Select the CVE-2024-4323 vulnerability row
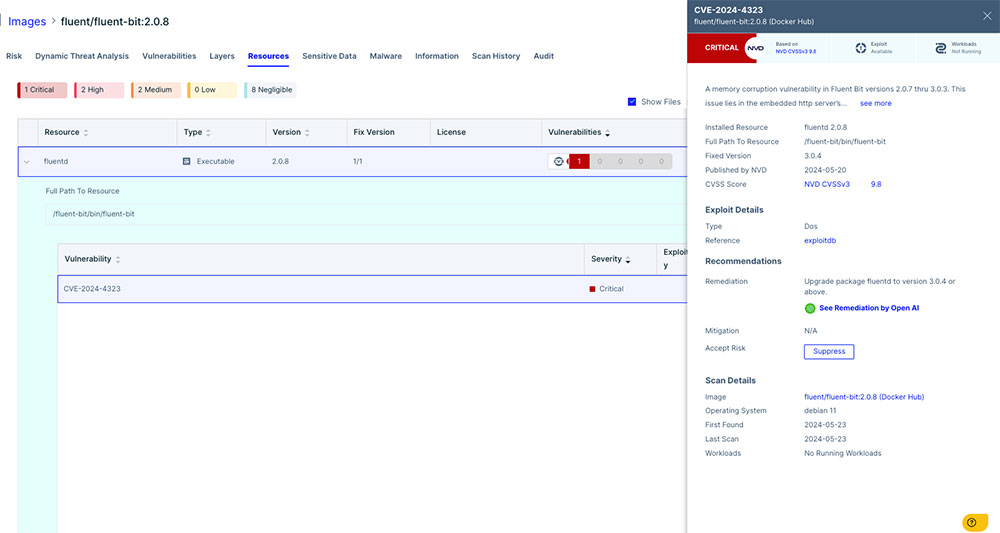The width and height of the screenshot is (1000, 533). pyautogui.click(x=372, y=289)
